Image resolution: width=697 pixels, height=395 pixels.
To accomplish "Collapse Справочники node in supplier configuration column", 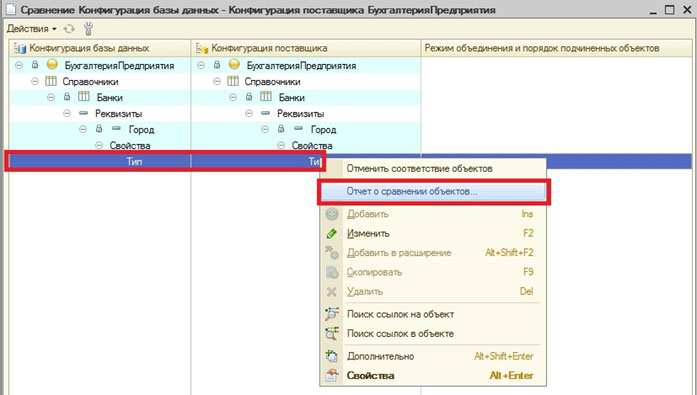I will [x=217, y=81].
